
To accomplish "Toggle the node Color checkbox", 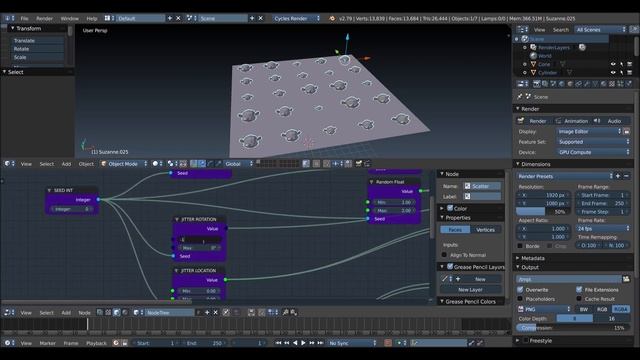I will (x=450, y=208).
